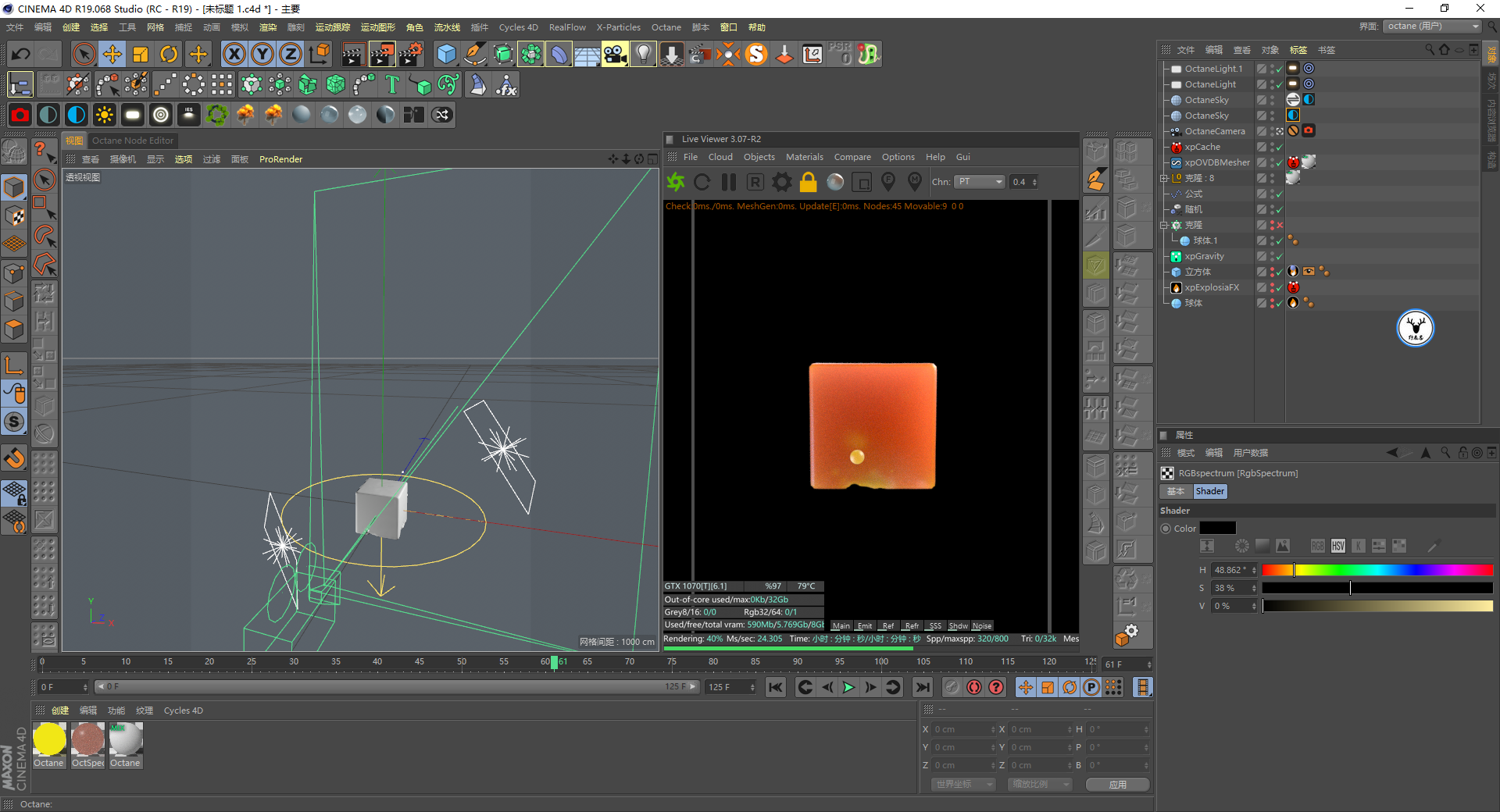Click the MoGraph text T icon
Screen dimensions: 1500x812
[392, 84]
